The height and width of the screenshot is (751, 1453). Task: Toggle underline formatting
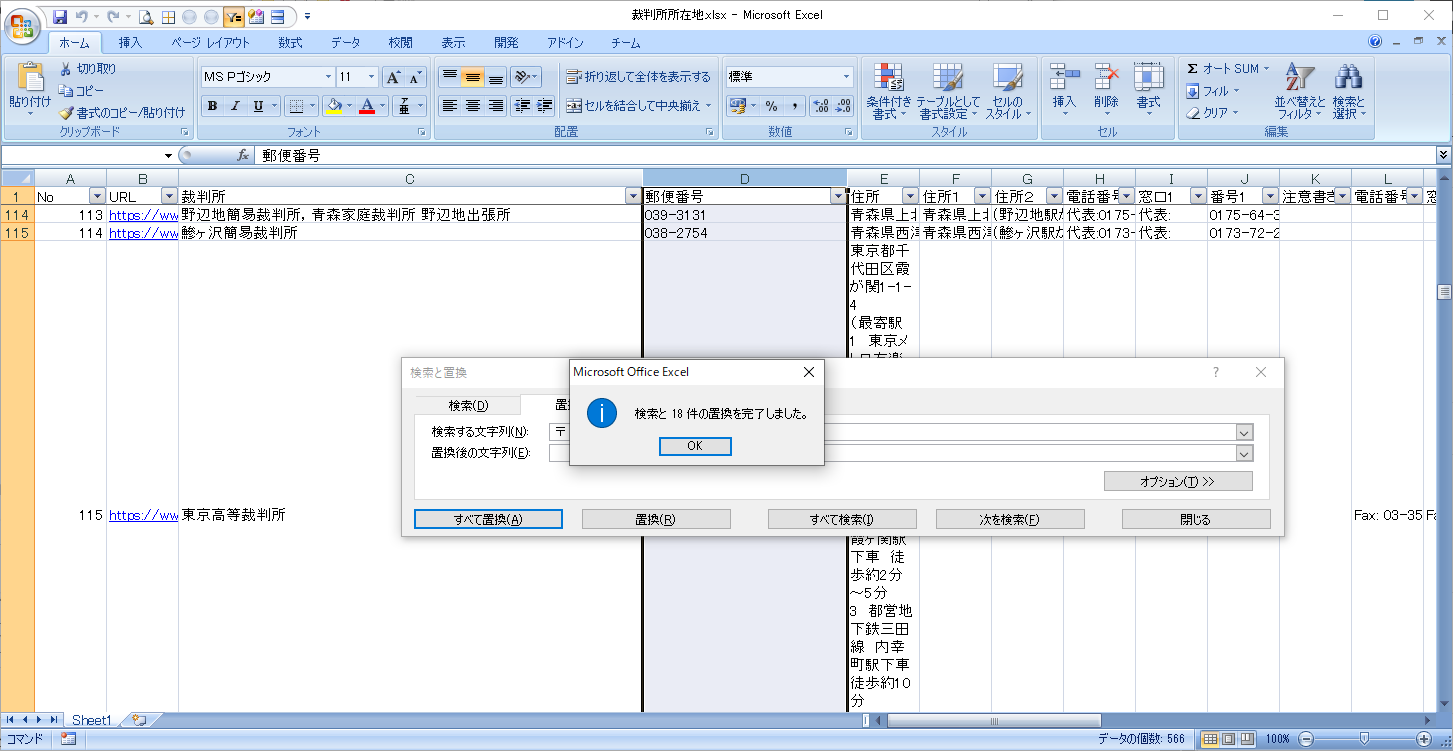(x=258, y=106)
